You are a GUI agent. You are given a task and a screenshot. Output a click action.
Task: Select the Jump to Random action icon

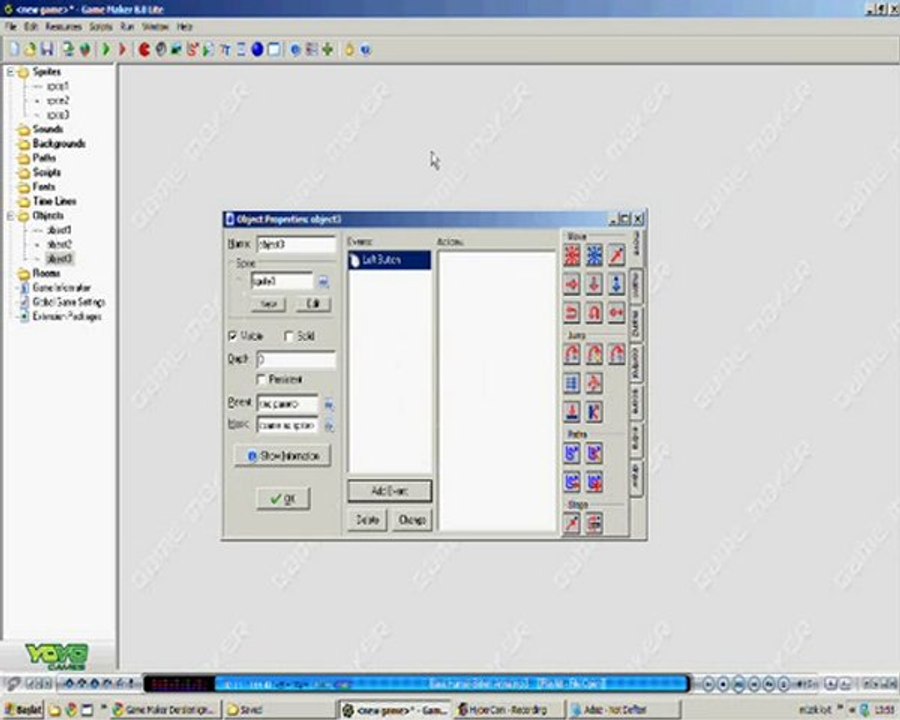[616, 354]
